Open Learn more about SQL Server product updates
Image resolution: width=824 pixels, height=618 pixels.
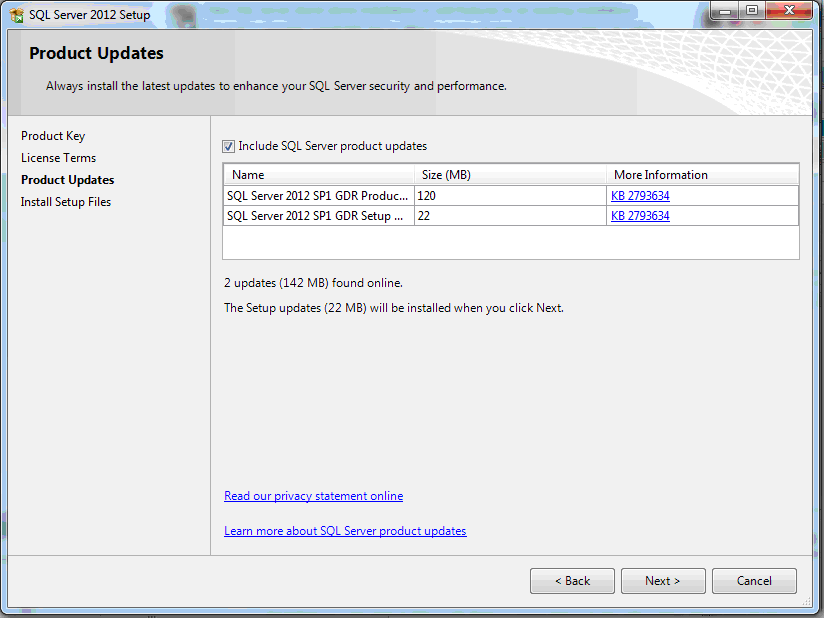(345, 531)
